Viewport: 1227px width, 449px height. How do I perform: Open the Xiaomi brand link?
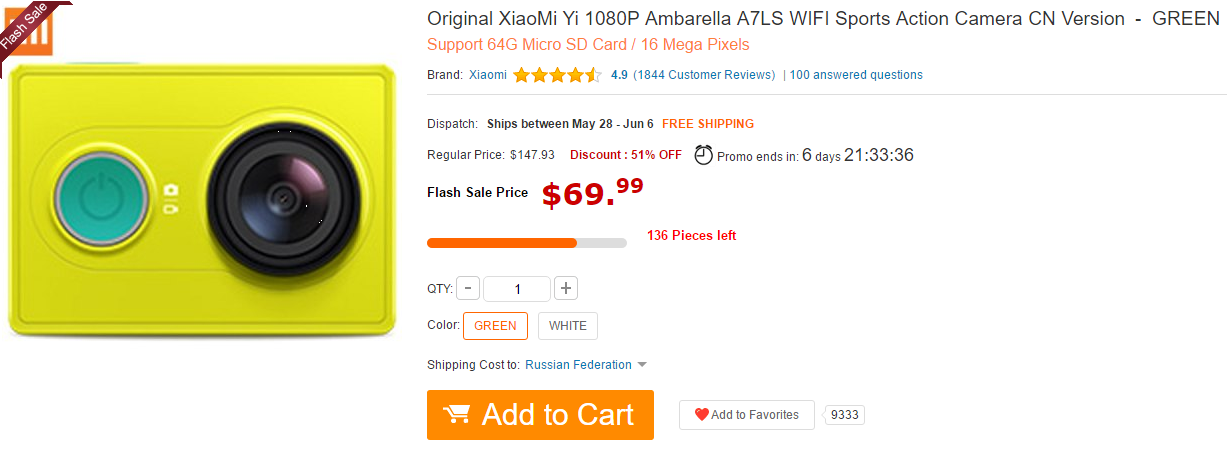488,75
